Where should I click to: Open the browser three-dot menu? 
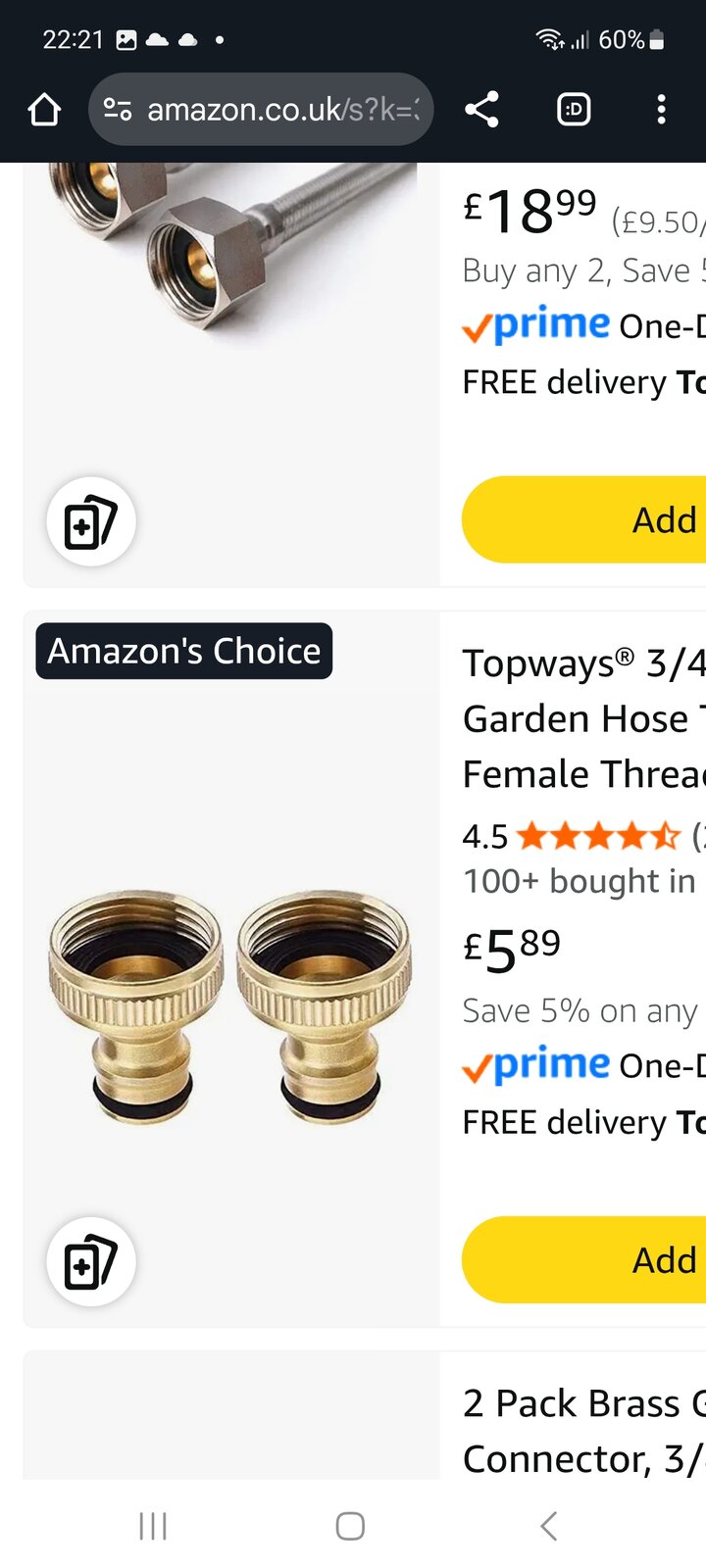(x=662, y=110)
